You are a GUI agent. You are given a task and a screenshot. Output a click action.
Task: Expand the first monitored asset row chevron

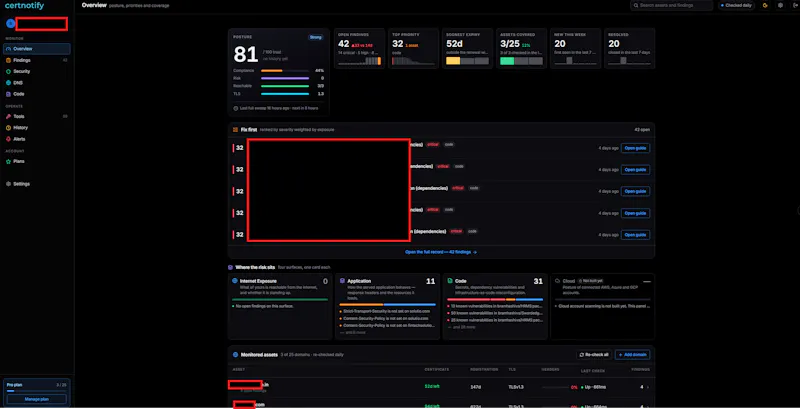[648, 387]
